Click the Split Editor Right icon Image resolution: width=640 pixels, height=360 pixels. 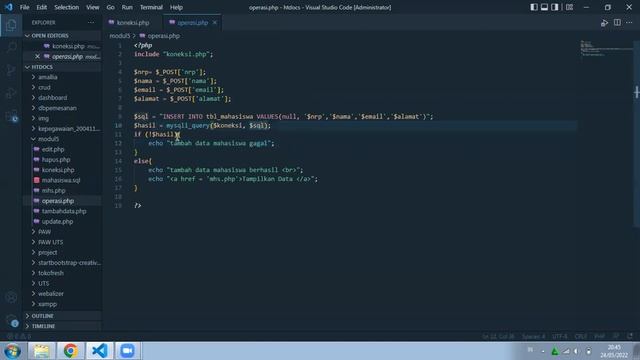pyautogui.click(x=617, y=22)
